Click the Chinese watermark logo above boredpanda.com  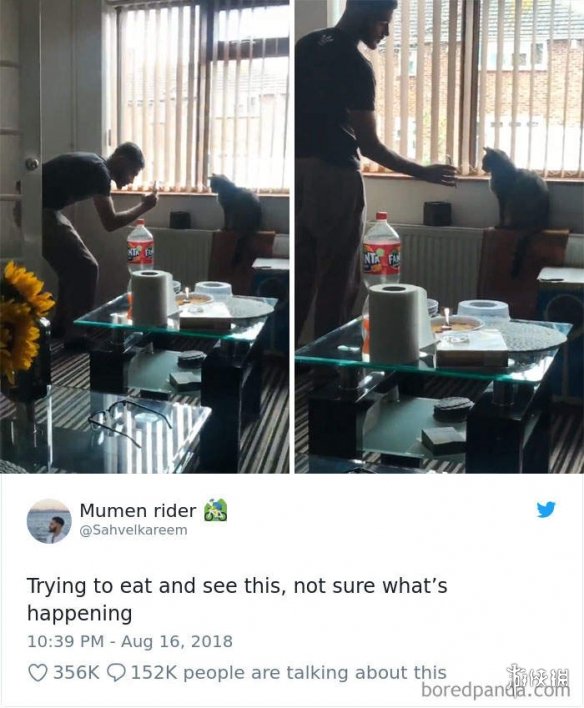(x=537, y=674)
